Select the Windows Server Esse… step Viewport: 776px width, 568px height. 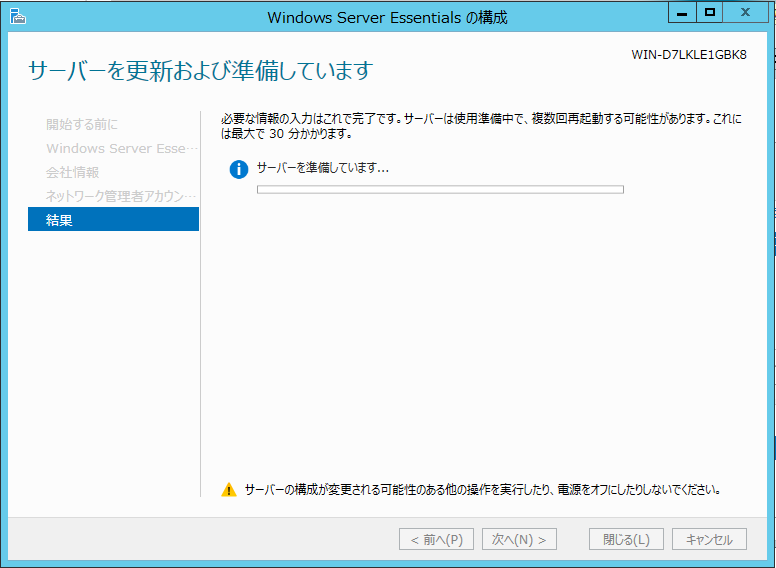[122, 148]
